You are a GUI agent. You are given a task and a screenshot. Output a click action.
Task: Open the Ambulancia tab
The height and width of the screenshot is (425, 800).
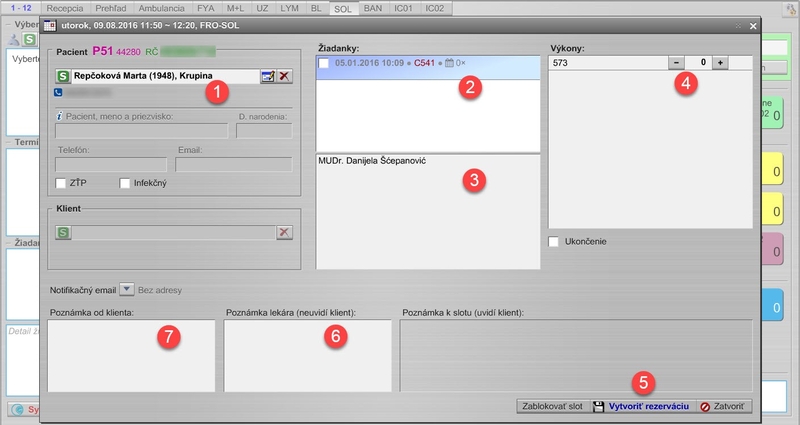pos(160,7)
